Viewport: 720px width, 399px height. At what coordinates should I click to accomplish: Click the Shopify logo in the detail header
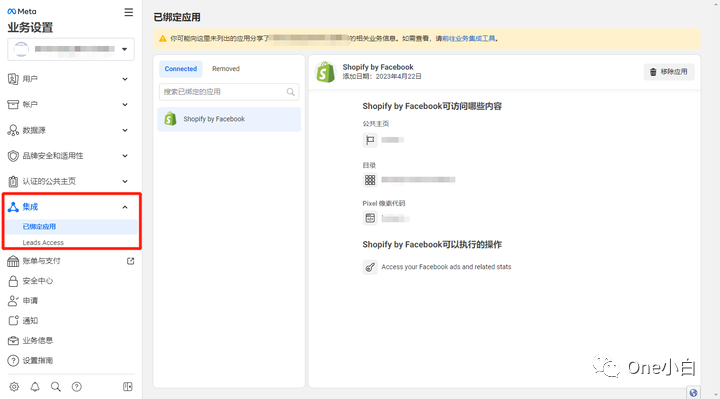click(x=326, y=72)
